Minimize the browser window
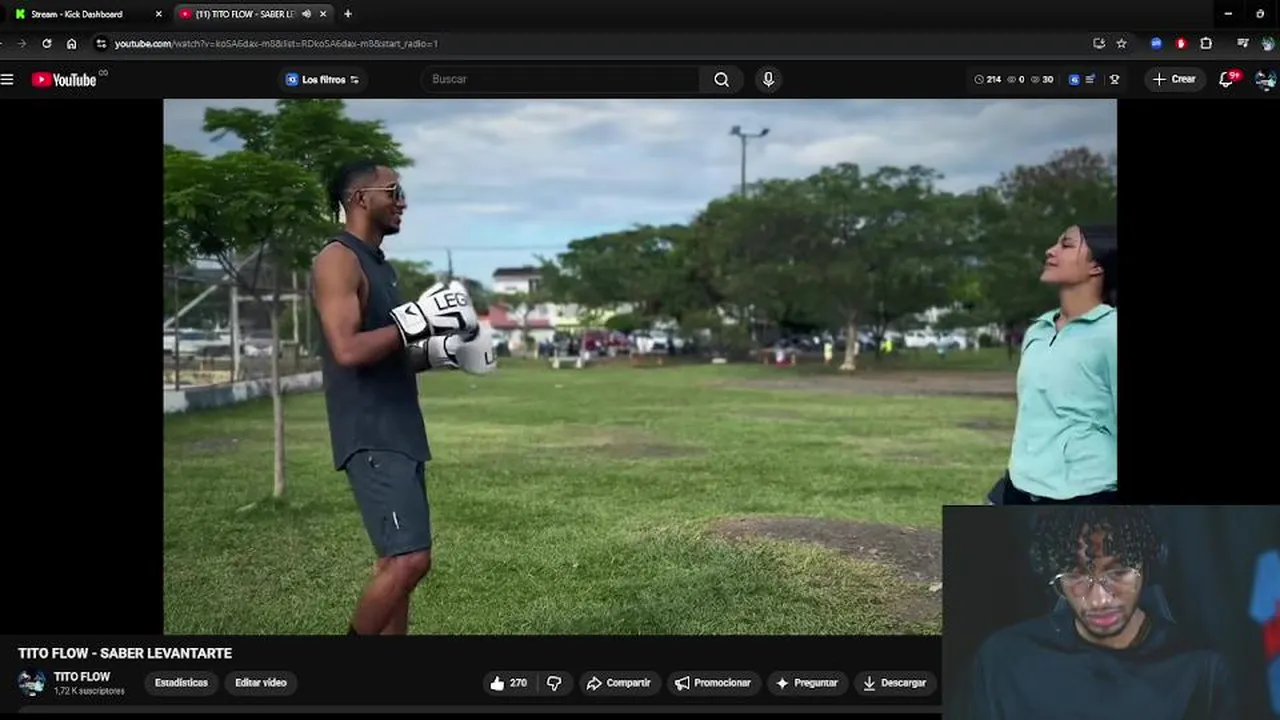 [1228, 14]
